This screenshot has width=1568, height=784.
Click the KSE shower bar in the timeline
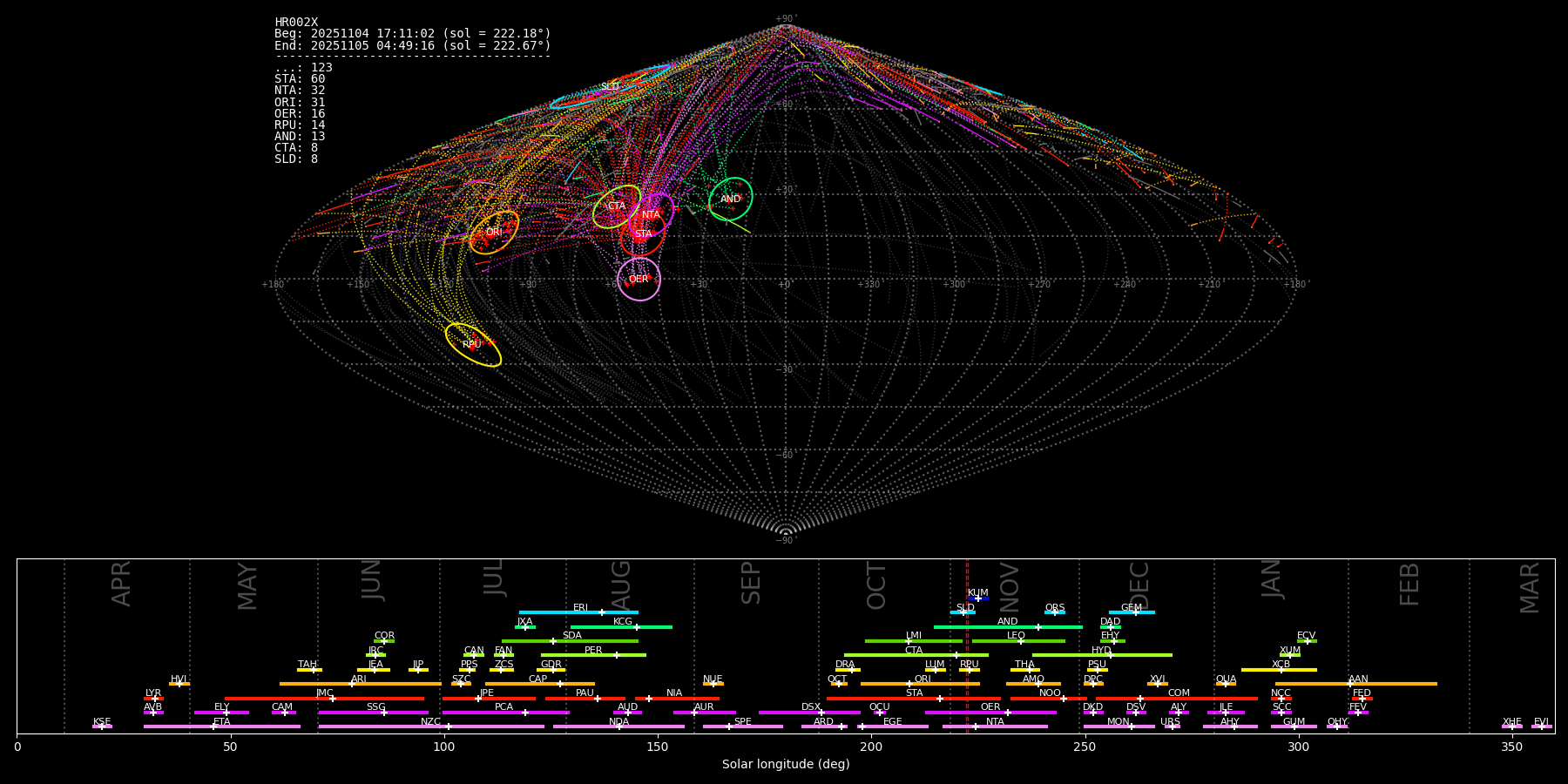coord(102,727)
